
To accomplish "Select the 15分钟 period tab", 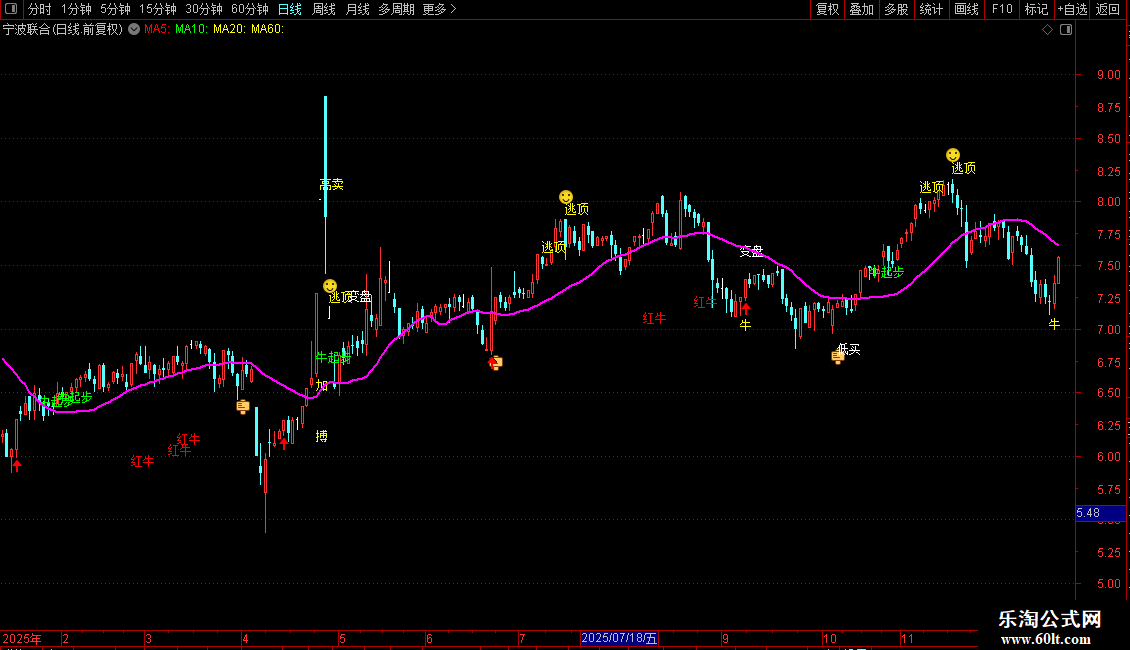I will point(158,9).
